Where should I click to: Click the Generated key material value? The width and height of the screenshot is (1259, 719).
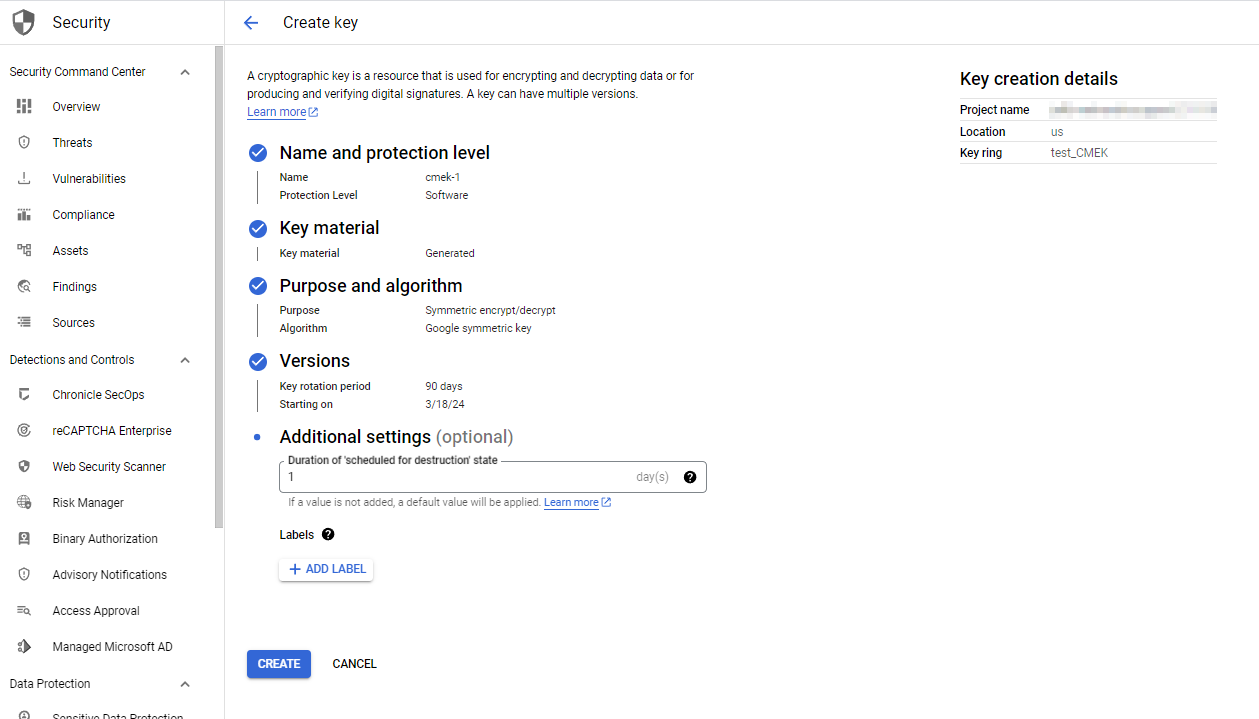point(450,253)
